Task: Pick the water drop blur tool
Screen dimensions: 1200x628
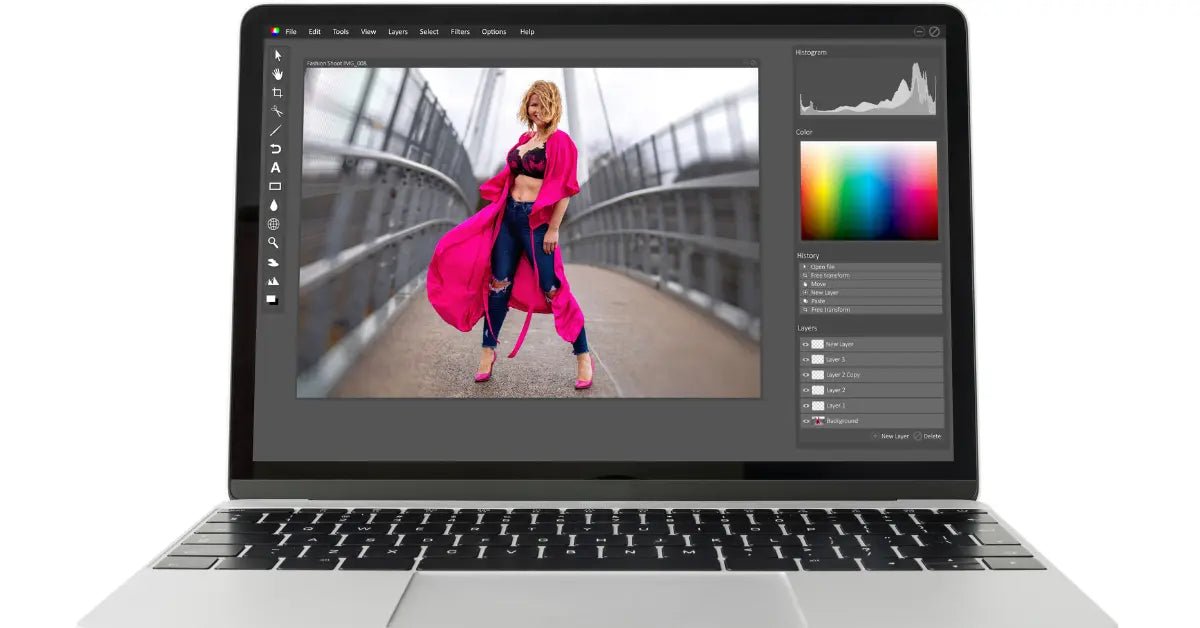Action: [x=275, y=205]
